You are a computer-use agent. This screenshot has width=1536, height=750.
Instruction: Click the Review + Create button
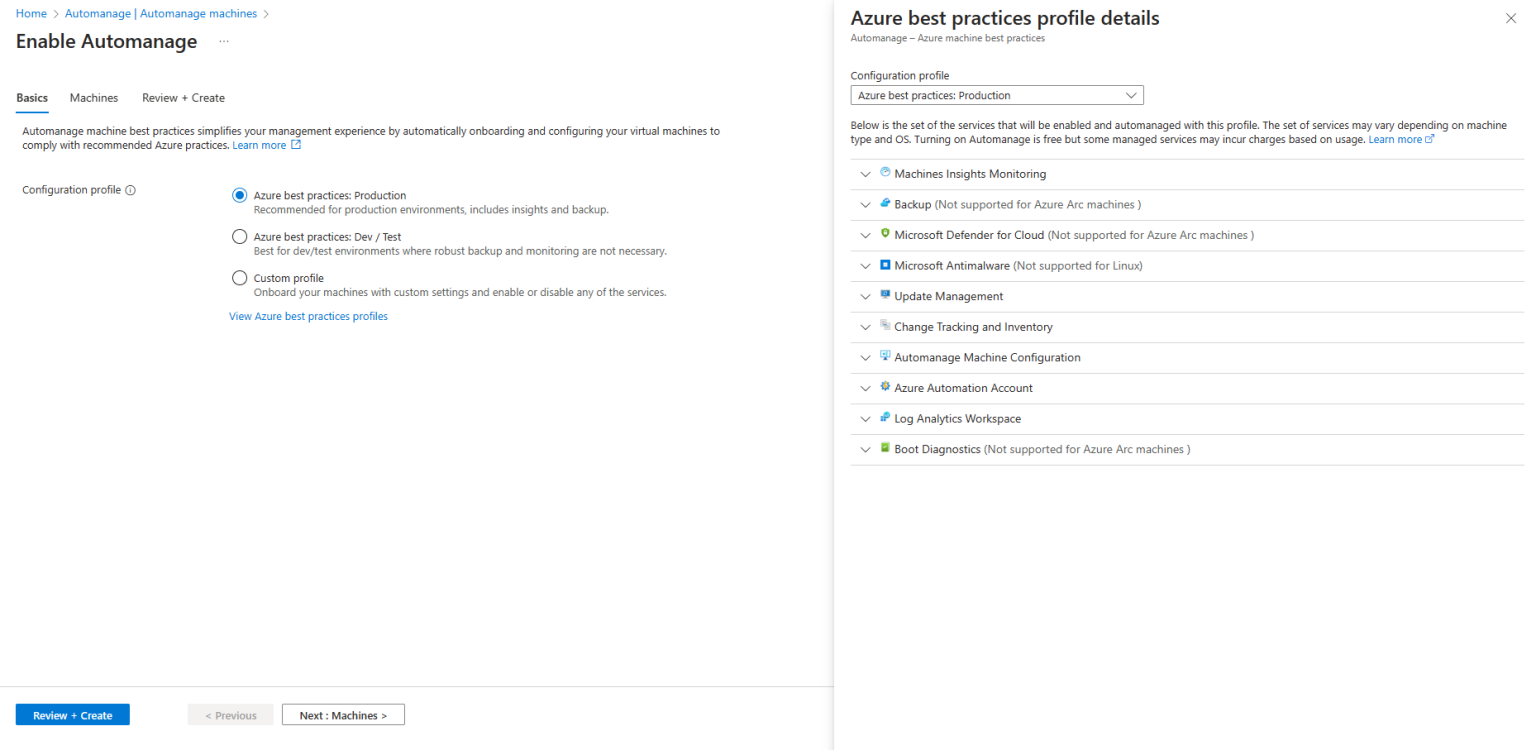click(x=71, y=714)
